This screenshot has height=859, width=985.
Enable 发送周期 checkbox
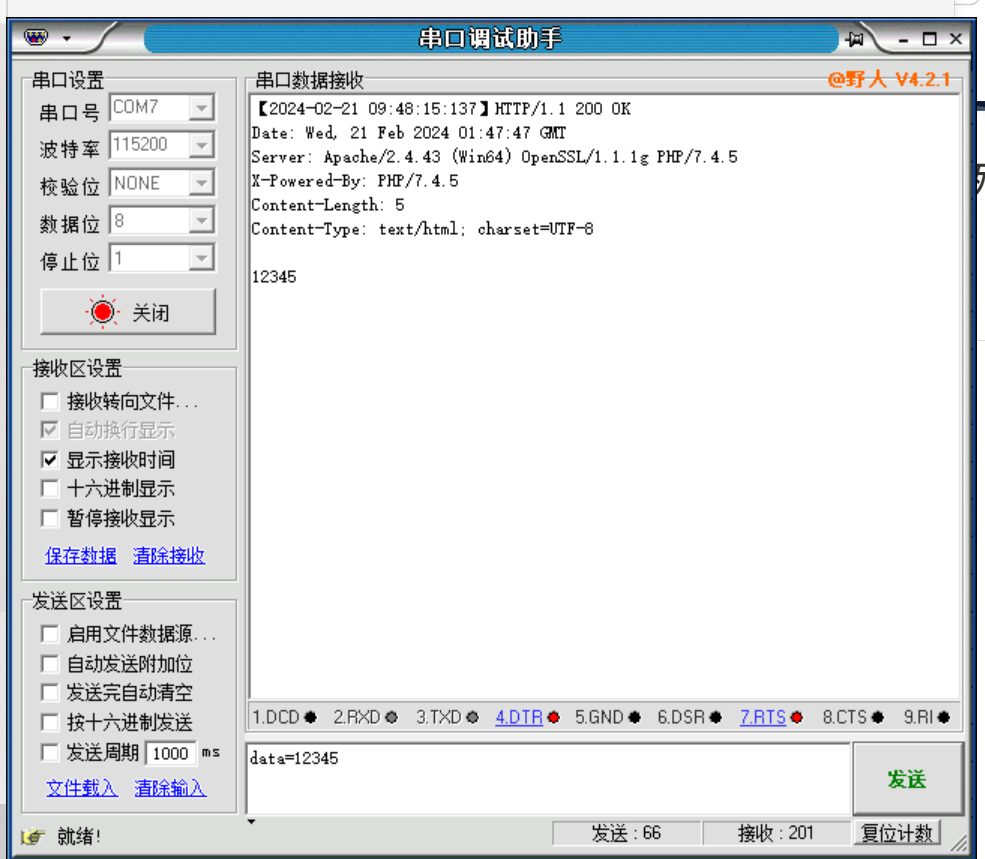(x=49, y=752)
